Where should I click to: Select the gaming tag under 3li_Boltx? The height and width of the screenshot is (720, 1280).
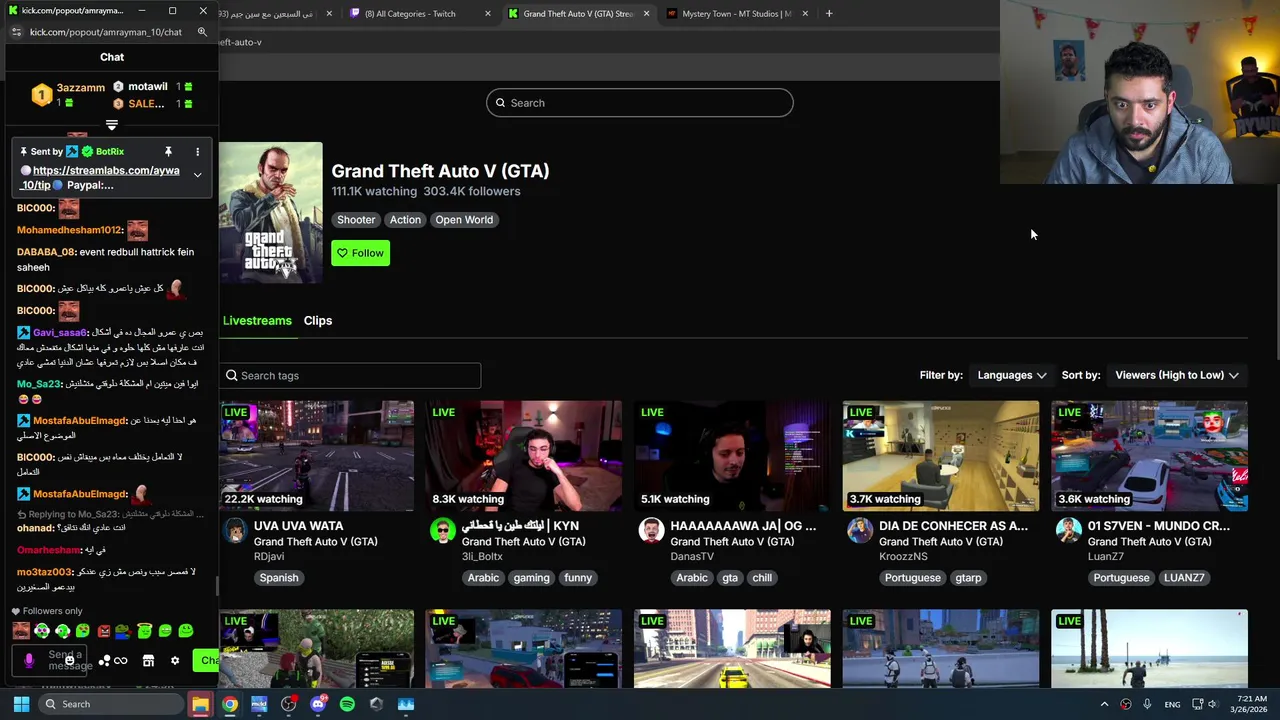pyautogui.click(x=531, y=578)
